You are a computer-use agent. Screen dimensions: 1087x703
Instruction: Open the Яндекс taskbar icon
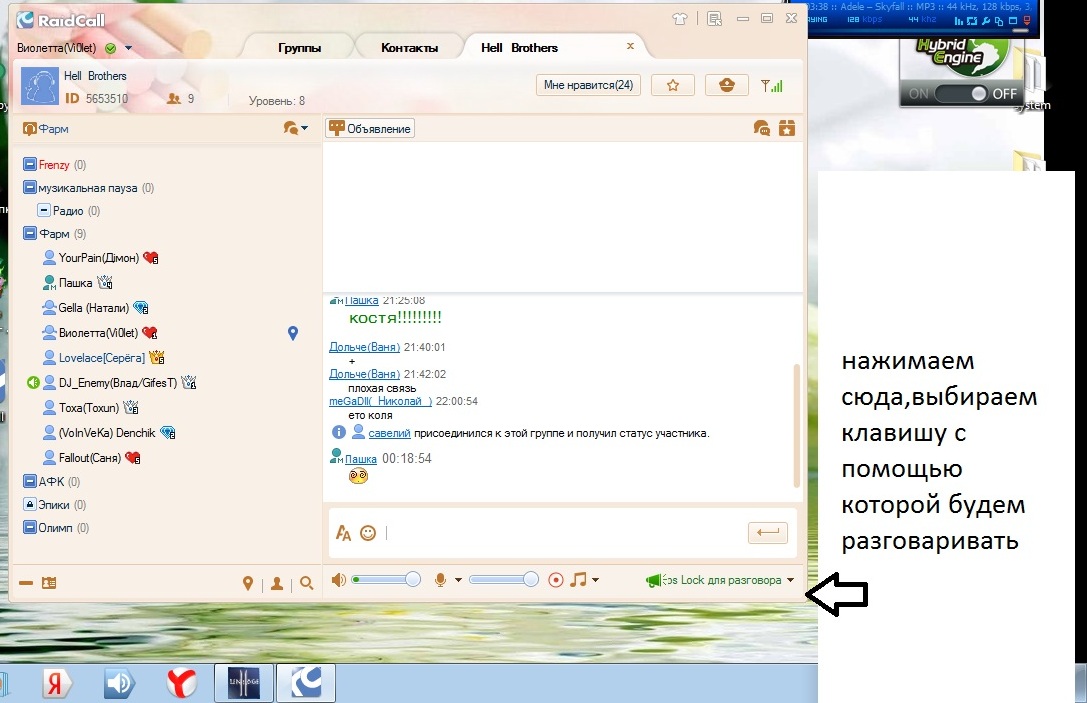point(55,684)
